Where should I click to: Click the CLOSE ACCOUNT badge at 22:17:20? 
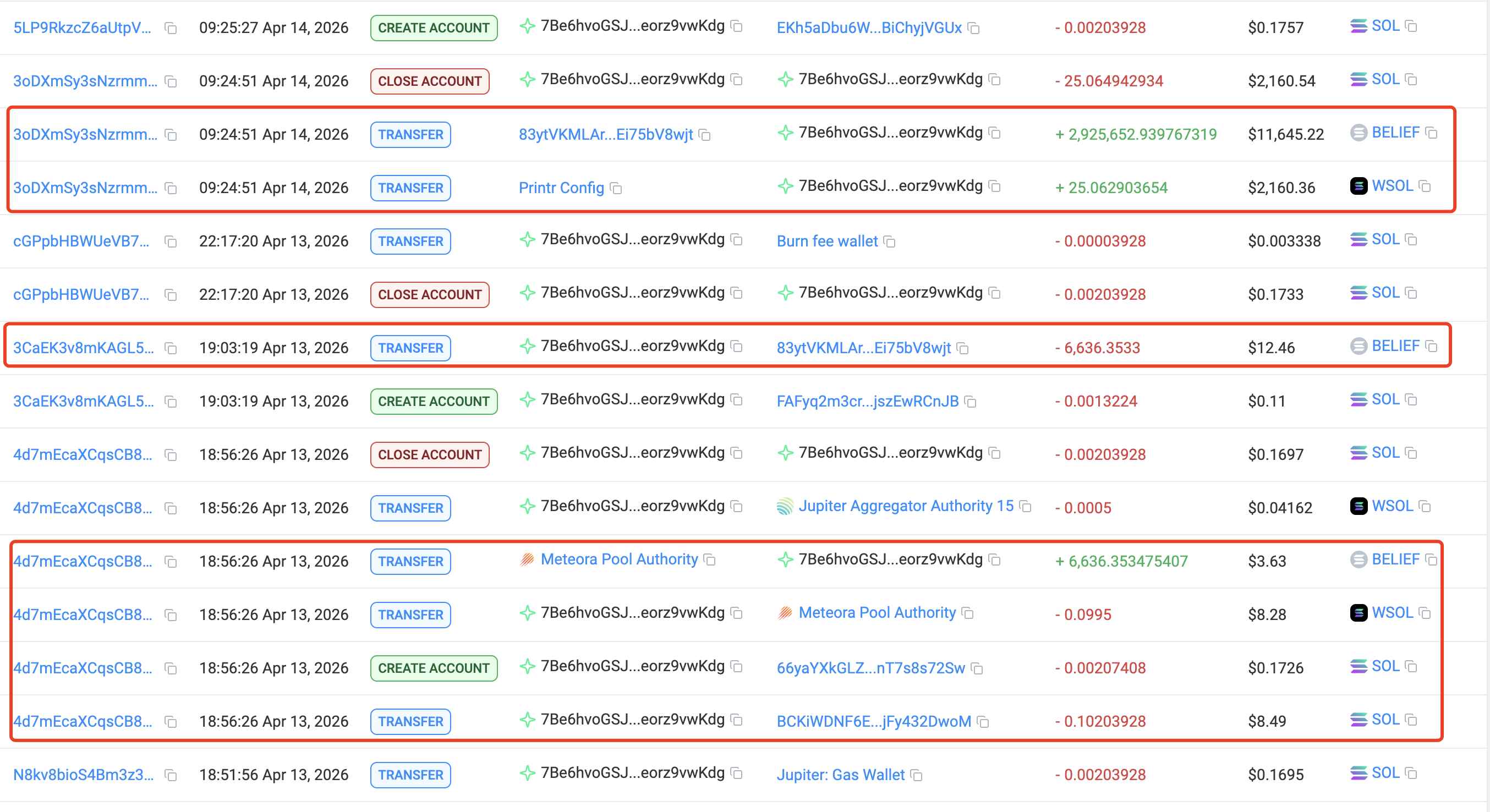pos(430,295)
